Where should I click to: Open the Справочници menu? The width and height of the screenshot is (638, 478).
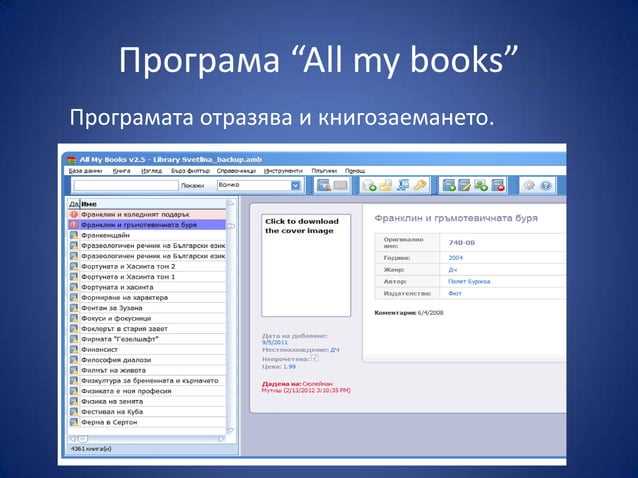point(236,171)
